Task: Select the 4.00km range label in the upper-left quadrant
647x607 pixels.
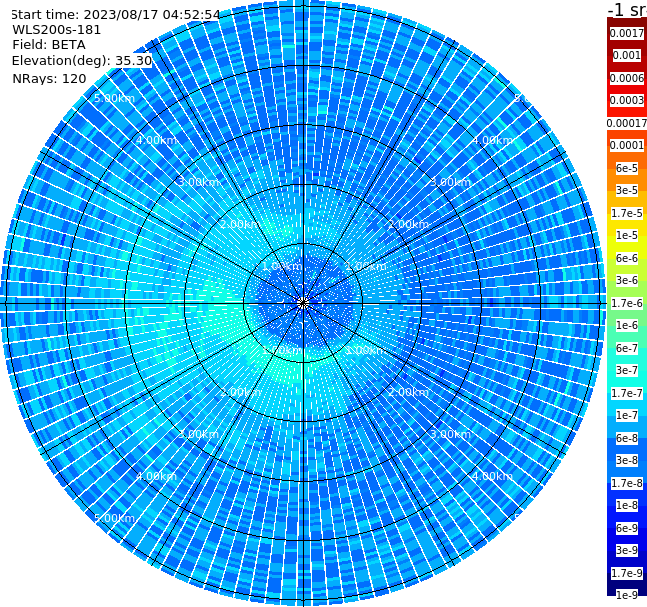Action: coord(156,140)
